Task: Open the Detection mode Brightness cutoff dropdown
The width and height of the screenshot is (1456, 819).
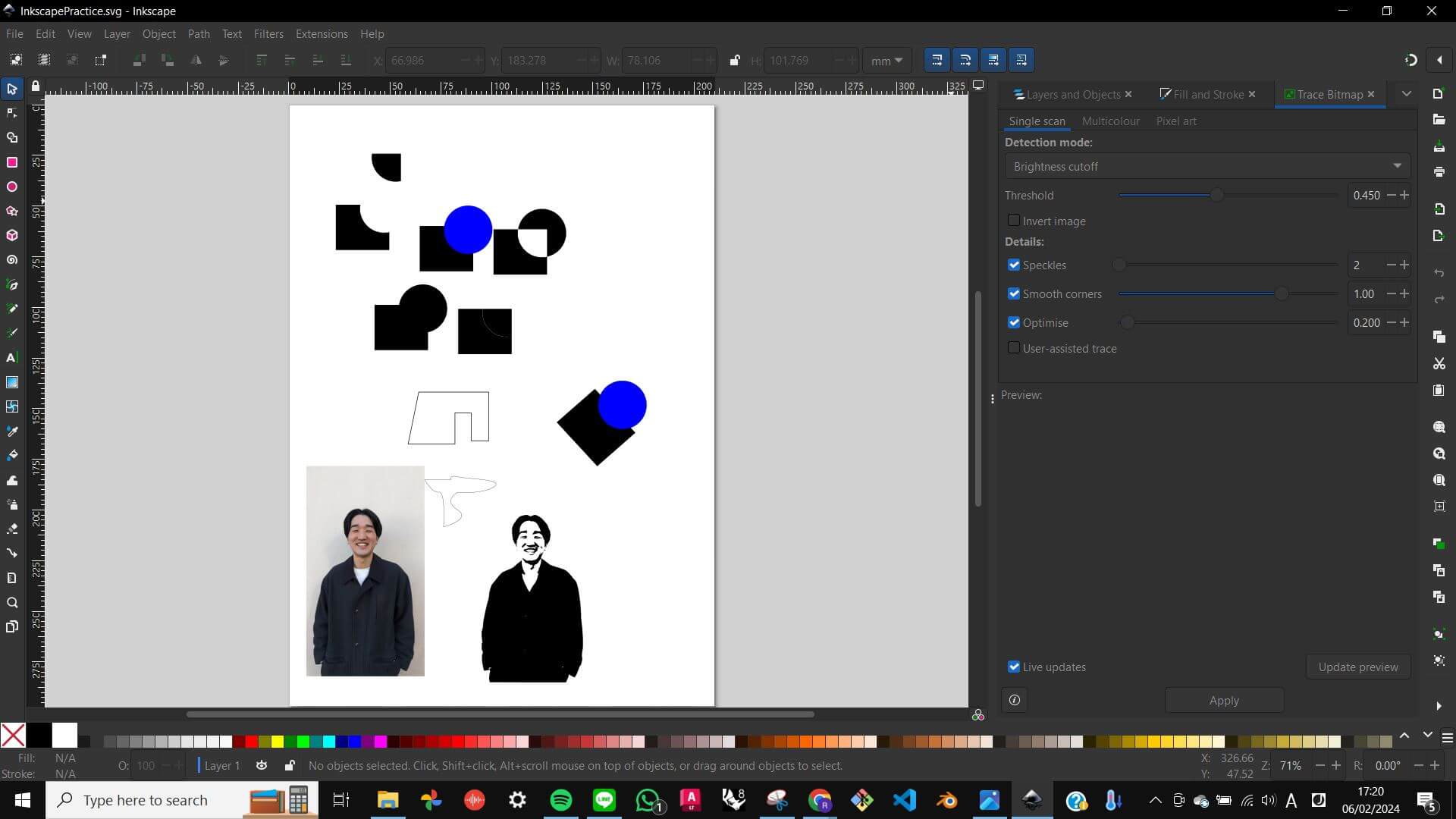Action: coord(1207,166)
